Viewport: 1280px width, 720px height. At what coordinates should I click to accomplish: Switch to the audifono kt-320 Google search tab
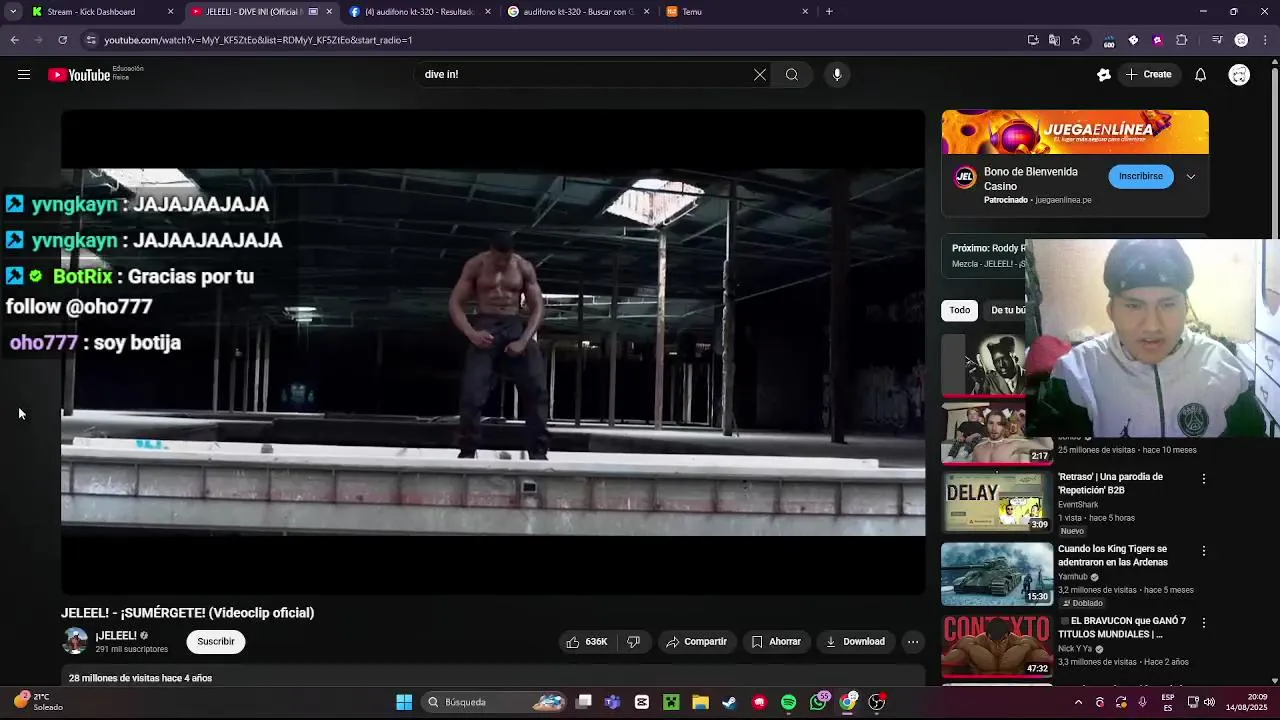(578, 12)
